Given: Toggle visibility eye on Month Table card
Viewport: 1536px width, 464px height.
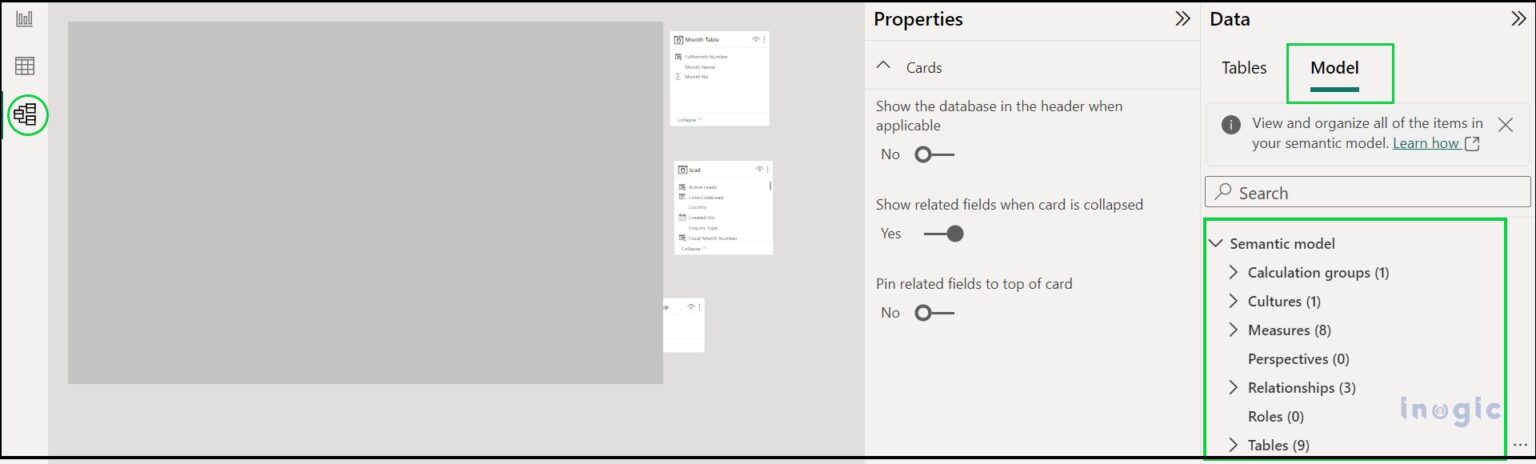Looking at the screenshot, I should pyautogui.click(x=756, y=39).
